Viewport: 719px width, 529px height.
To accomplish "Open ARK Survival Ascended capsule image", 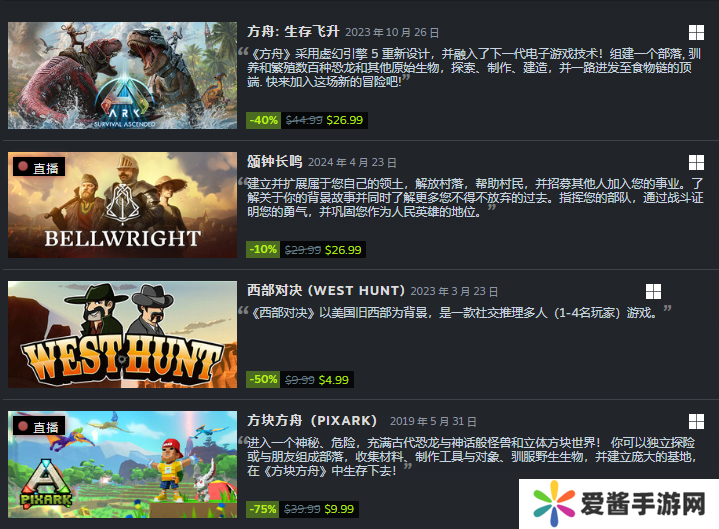I will tap(122, 75).
